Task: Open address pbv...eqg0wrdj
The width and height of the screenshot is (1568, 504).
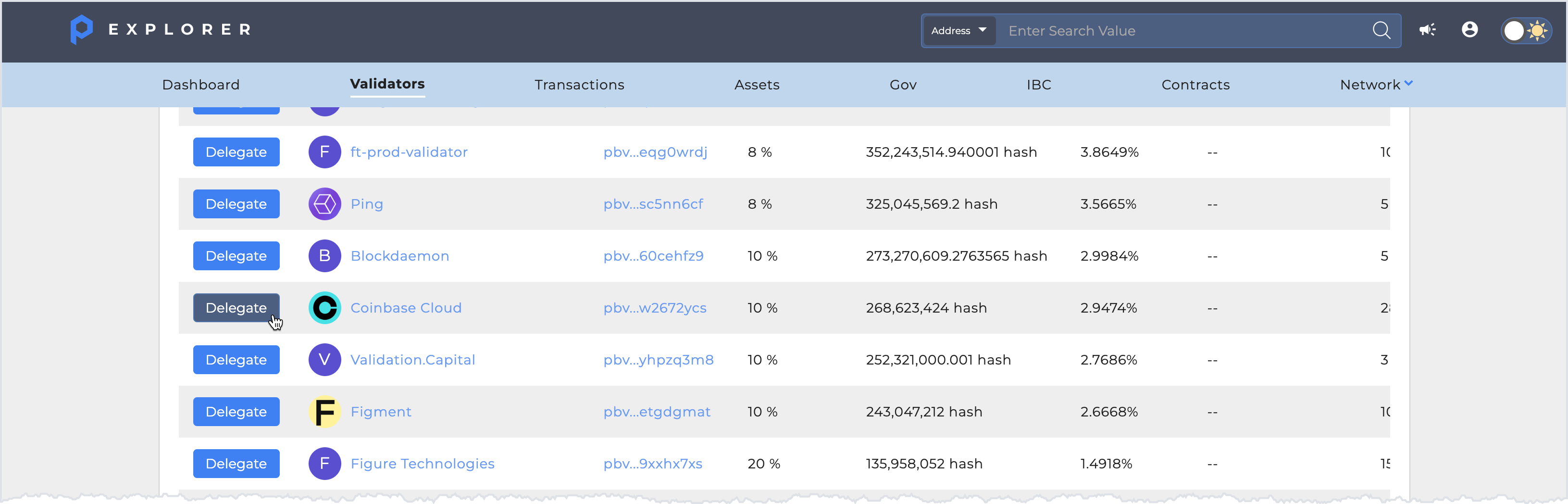Action: (x=656, y=152)
